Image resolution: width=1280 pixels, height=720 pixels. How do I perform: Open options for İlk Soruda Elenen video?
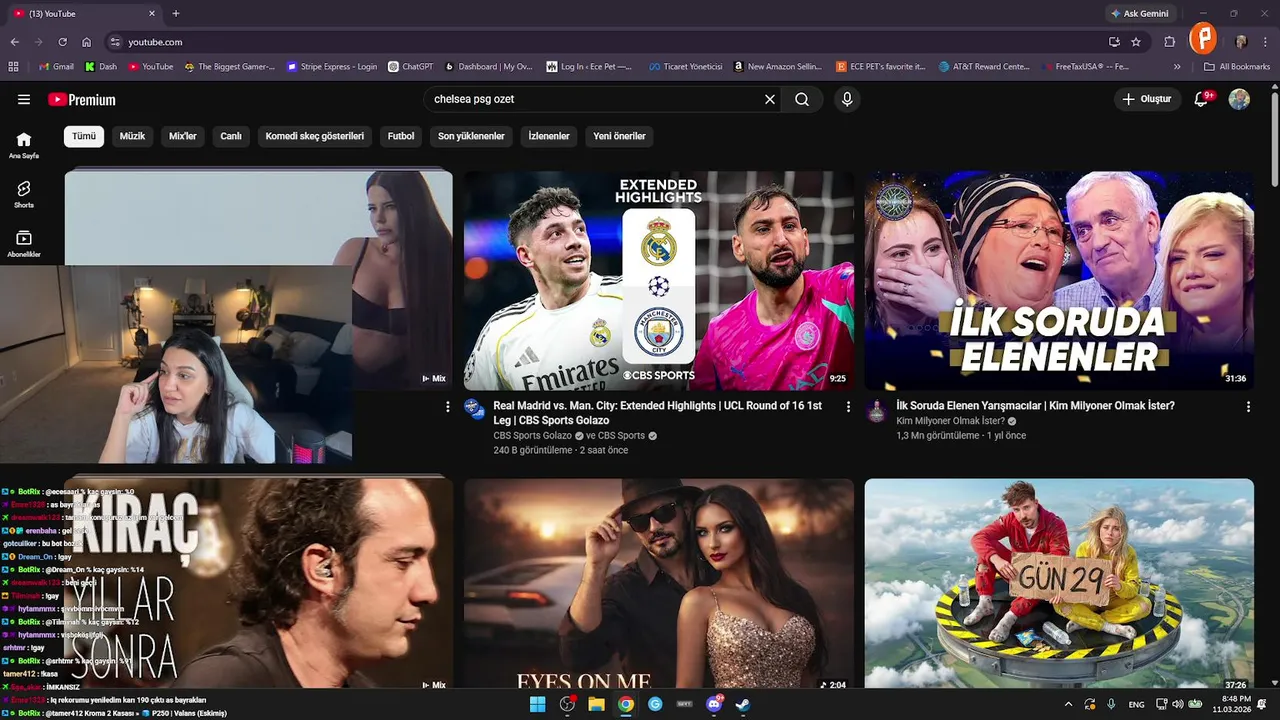[x=1248, y=407]
